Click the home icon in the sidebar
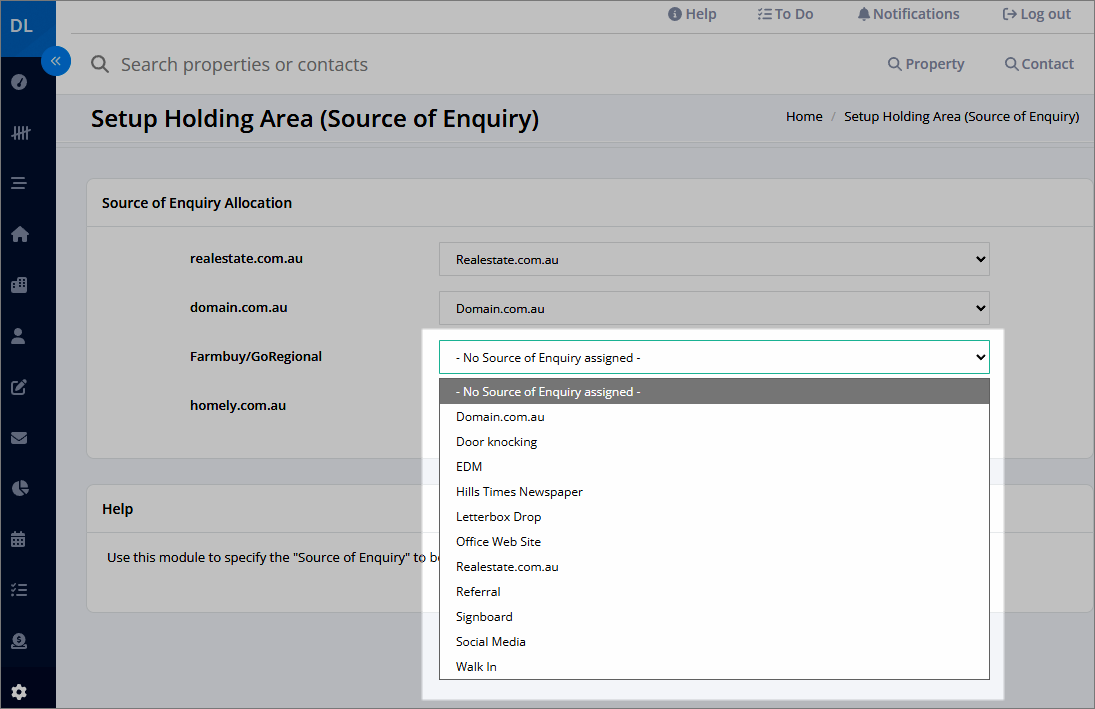 [20, 234]
